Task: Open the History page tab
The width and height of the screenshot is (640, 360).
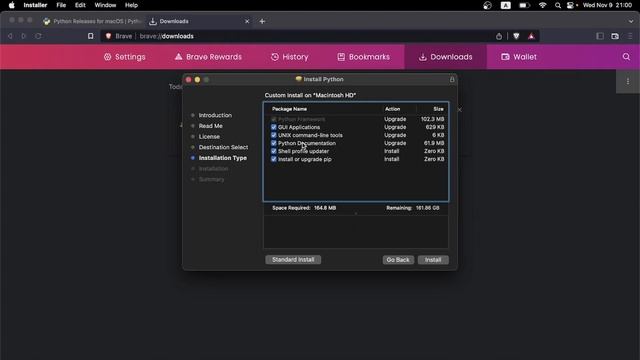Action: click(x=290, y=57)
